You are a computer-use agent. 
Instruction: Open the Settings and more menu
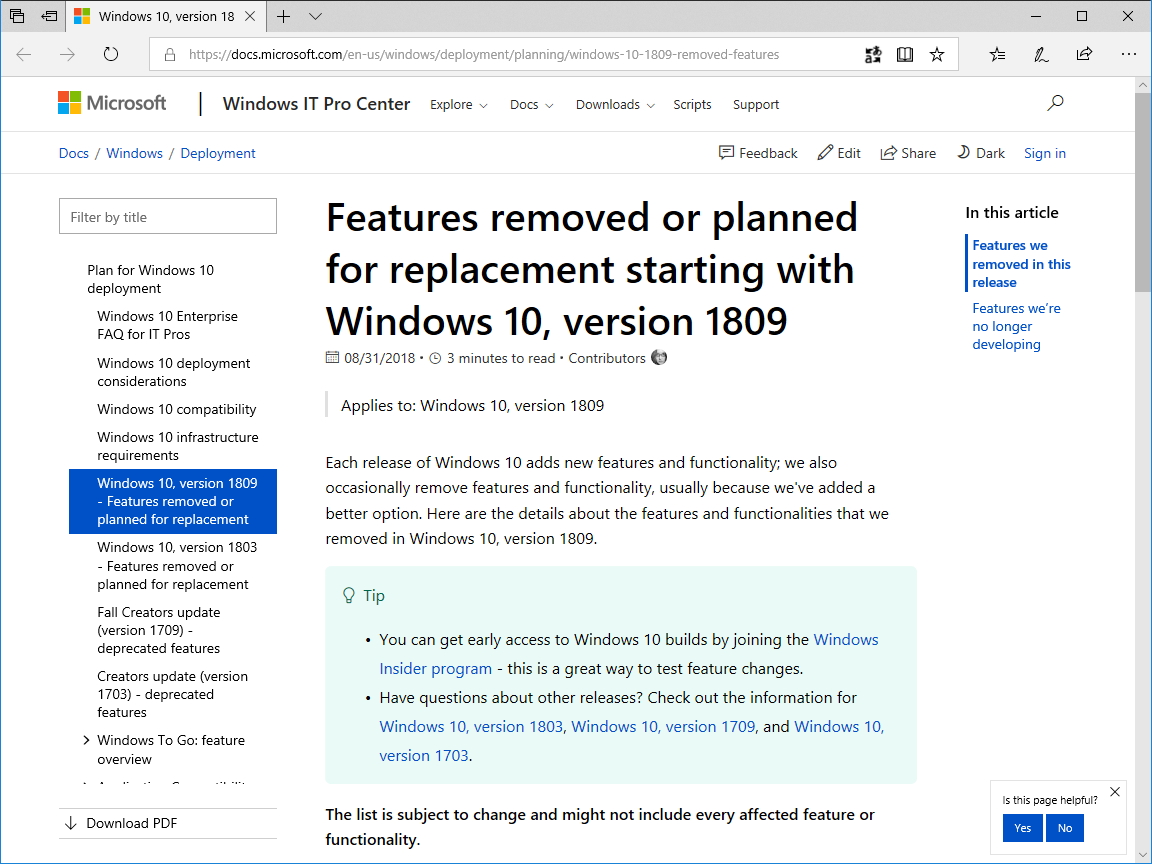1129,55
